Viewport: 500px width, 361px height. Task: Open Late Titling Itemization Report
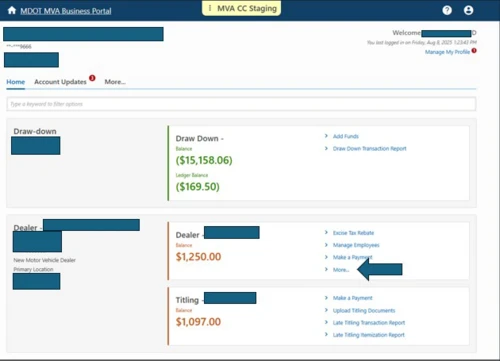click(x=369, y=335)
